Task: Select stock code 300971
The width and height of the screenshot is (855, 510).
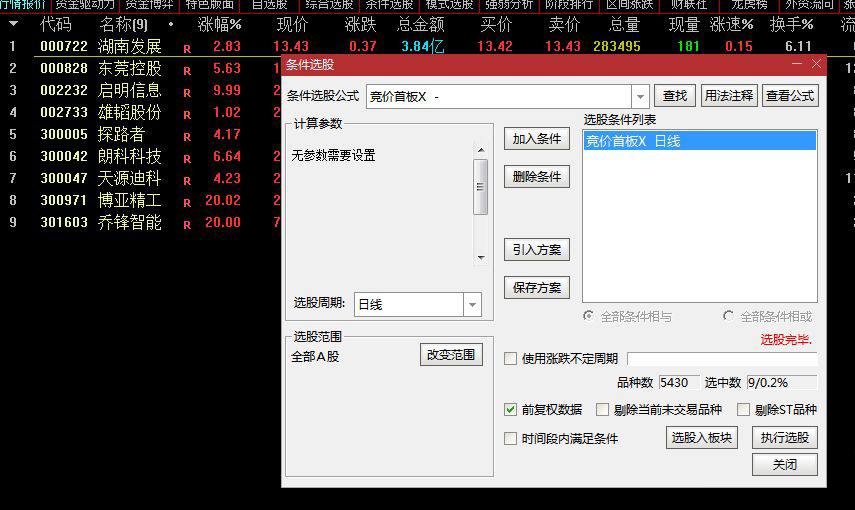Action: pos(64,200)
